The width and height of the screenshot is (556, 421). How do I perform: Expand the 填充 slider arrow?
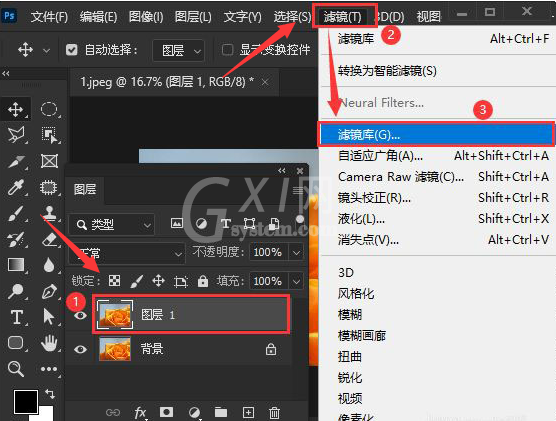pyautogui.click(x=296, y=282)
